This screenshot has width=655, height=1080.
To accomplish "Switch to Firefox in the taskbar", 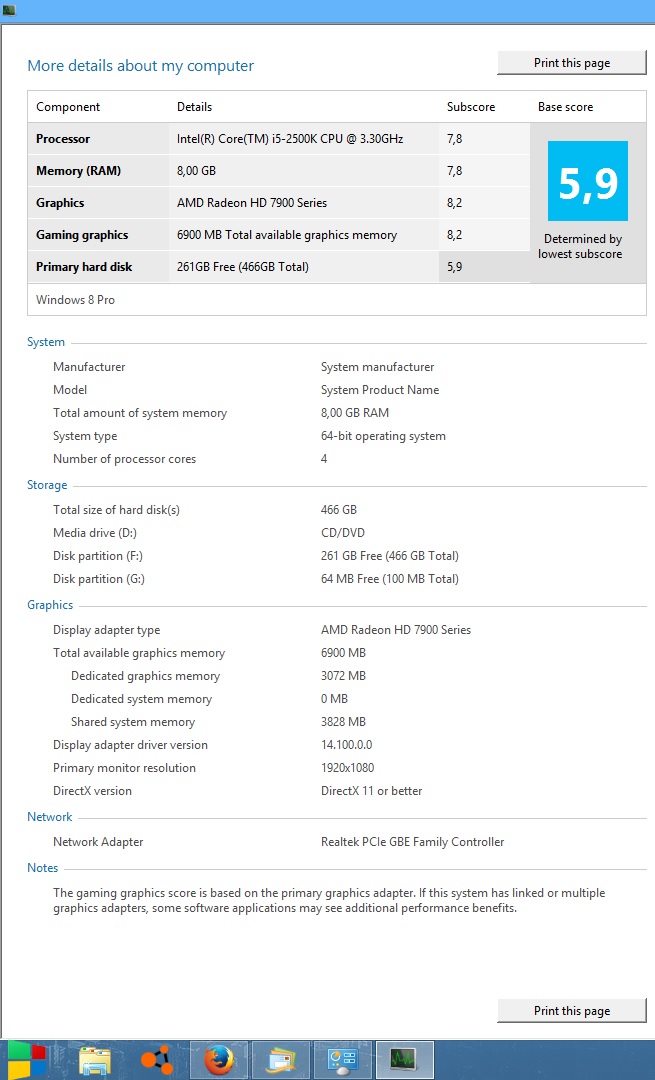I will pos(218,1060).
